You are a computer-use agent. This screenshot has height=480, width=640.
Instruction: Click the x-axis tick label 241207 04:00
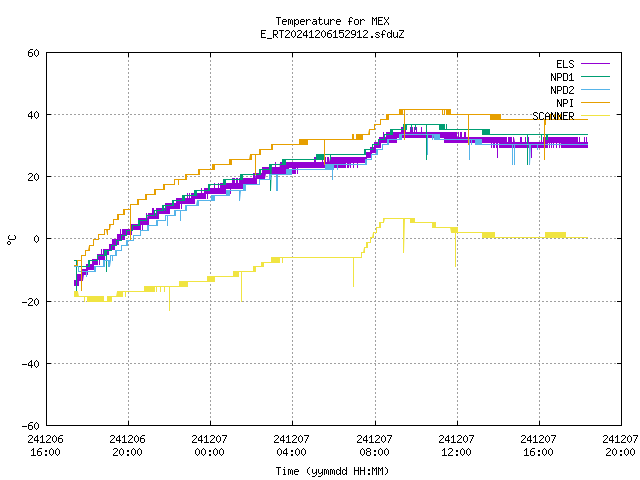click(x=291, y=446)
